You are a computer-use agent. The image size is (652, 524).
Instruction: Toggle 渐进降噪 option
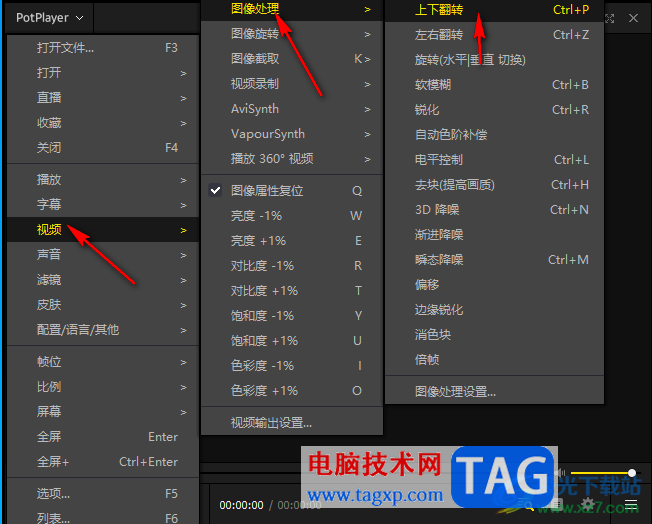[494, 235]
